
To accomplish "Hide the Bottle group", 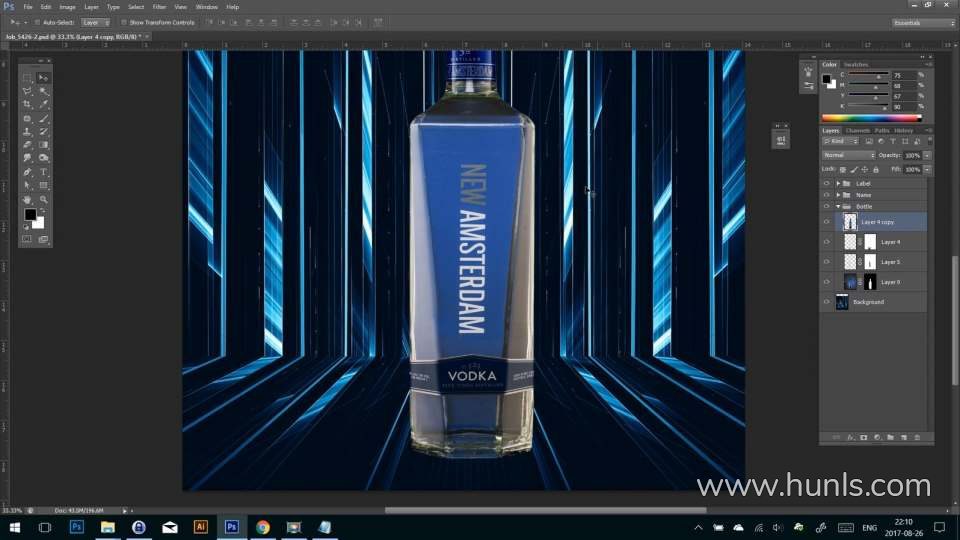I will 827,206.
